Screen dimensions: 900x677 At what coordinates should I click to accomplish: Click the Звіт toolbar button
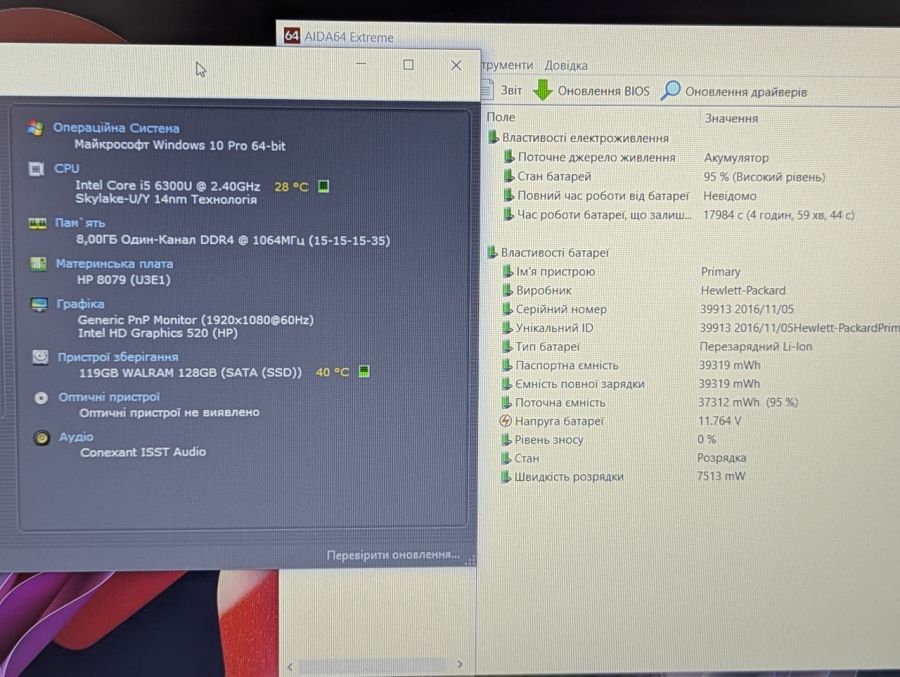(x=502, y=90)
